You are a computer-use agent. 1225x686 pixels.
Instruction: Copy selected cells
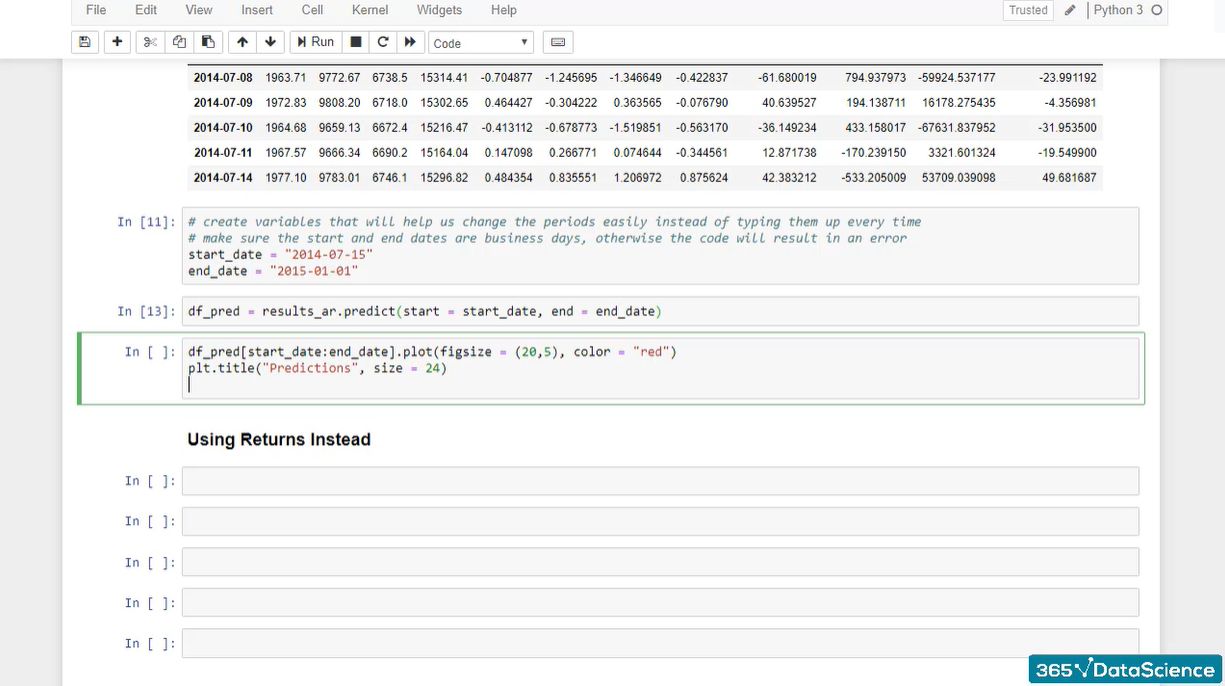click(x=179, y=41)
